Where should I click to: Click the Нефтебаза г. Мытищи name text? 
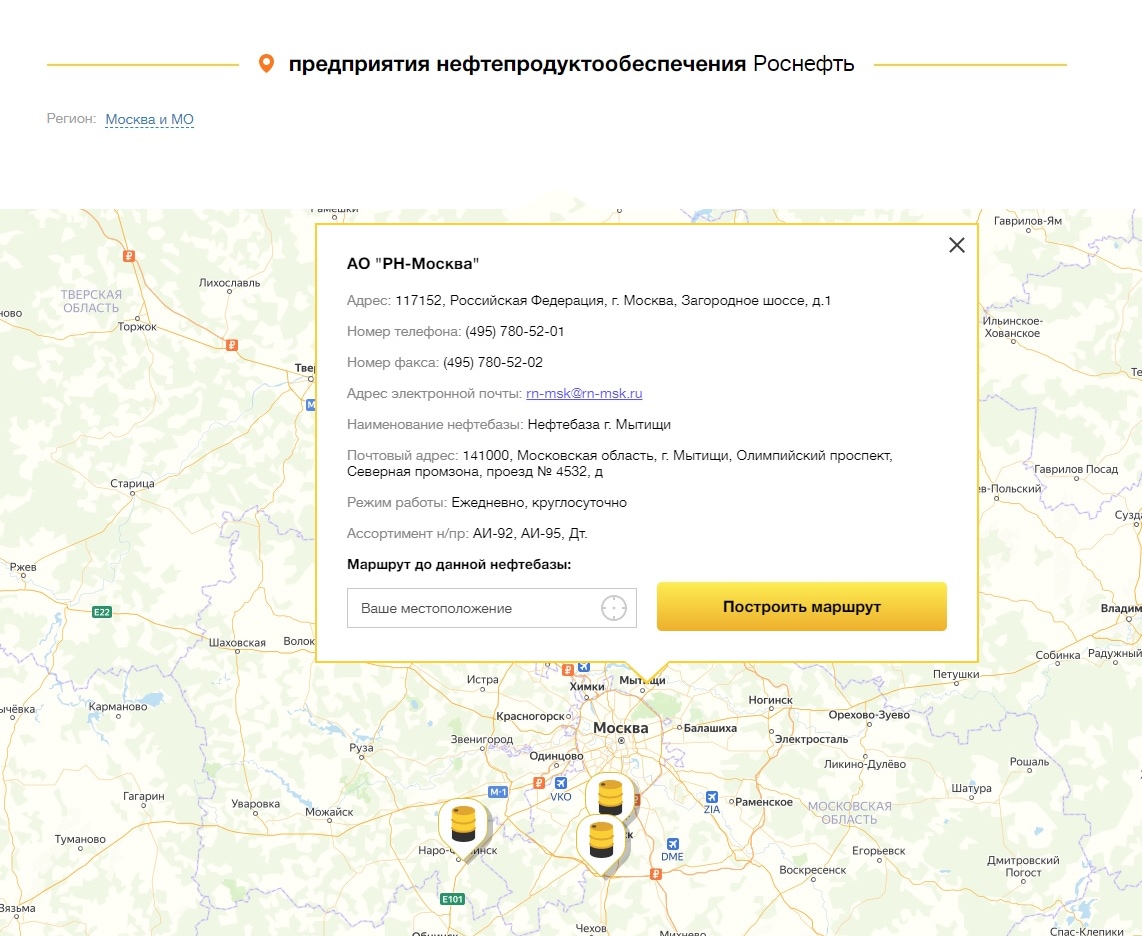point(599,424)
